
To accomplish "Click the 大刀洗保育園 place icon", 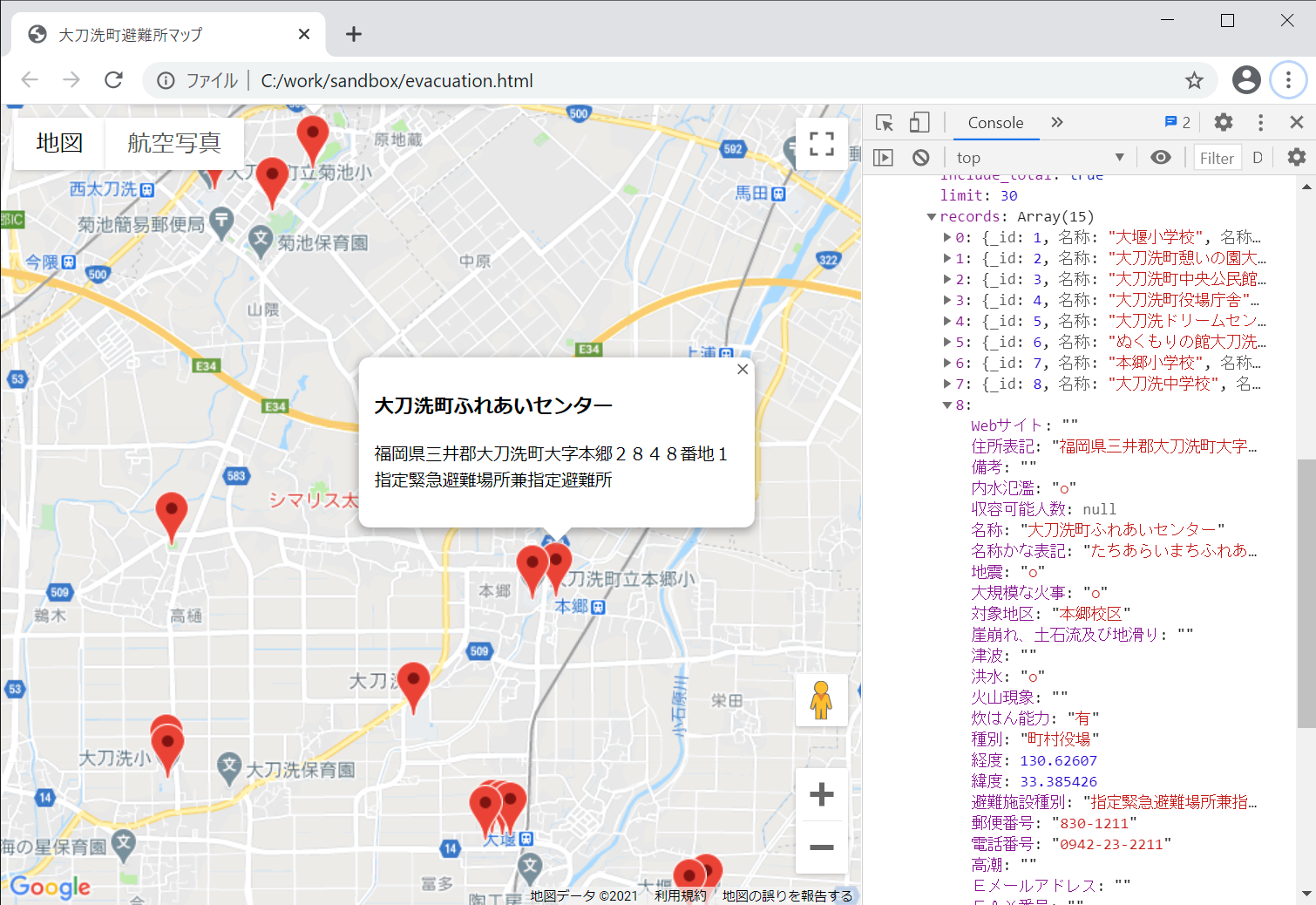I will pos(229,767).
